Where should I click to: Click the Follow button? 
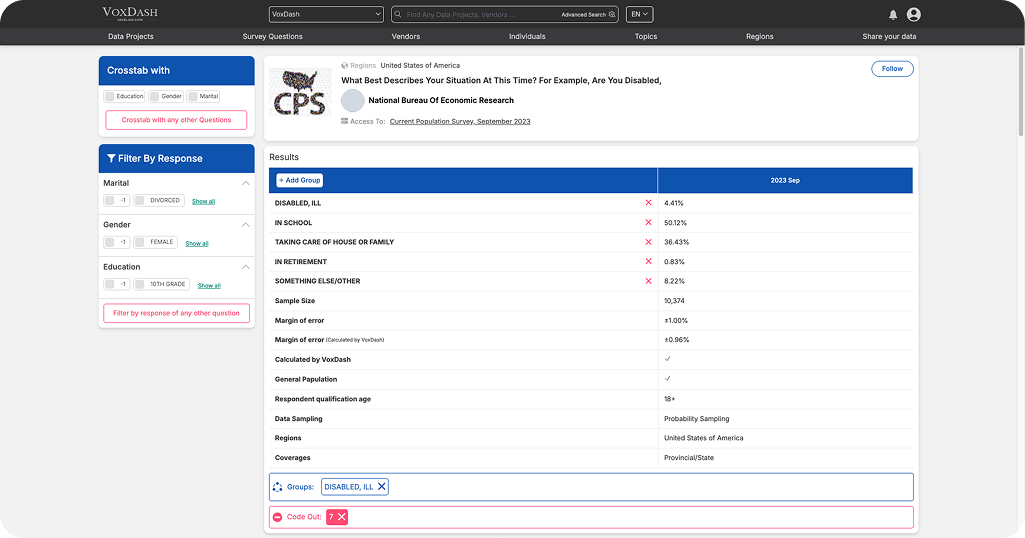(892, 69)
